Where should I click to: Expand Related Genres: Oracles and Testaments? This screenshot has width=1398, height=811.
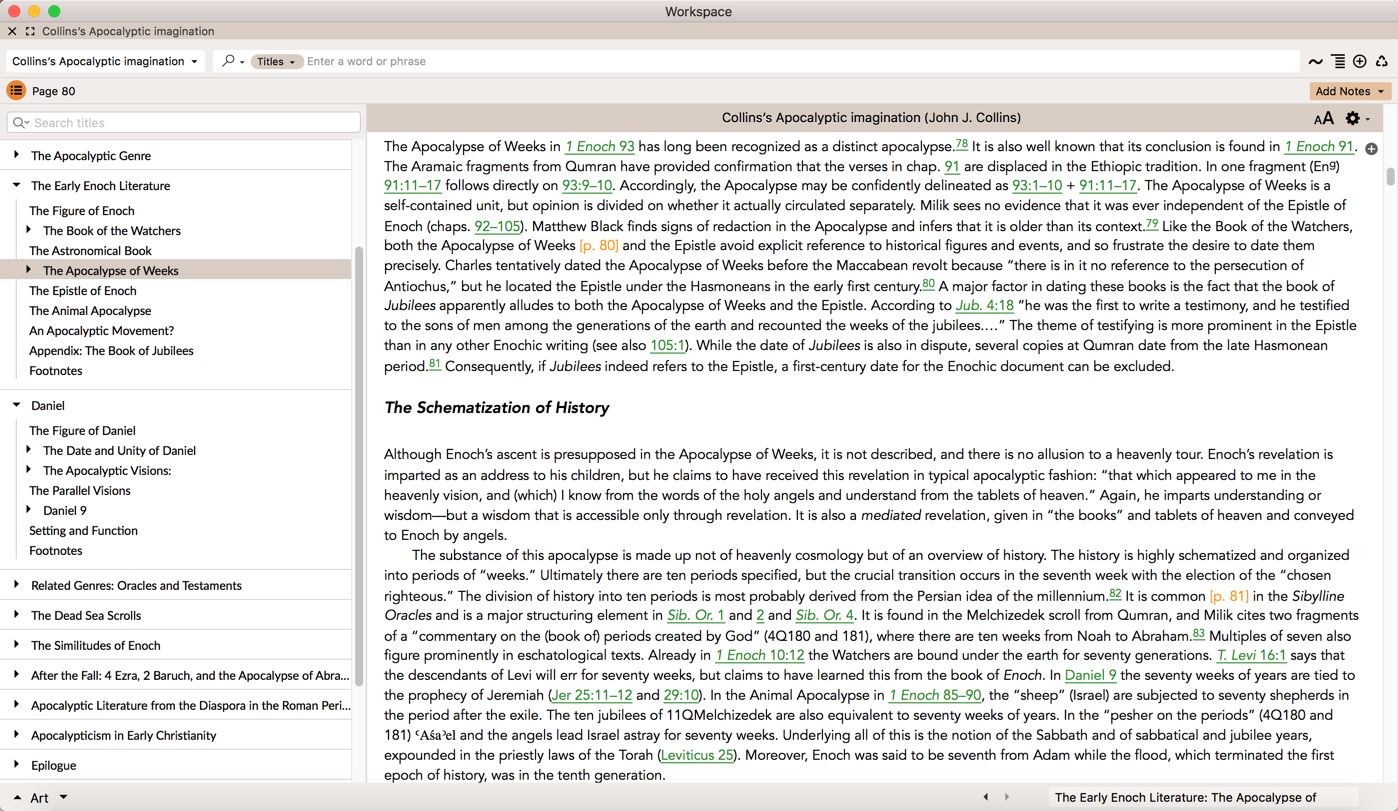point(16,585)
